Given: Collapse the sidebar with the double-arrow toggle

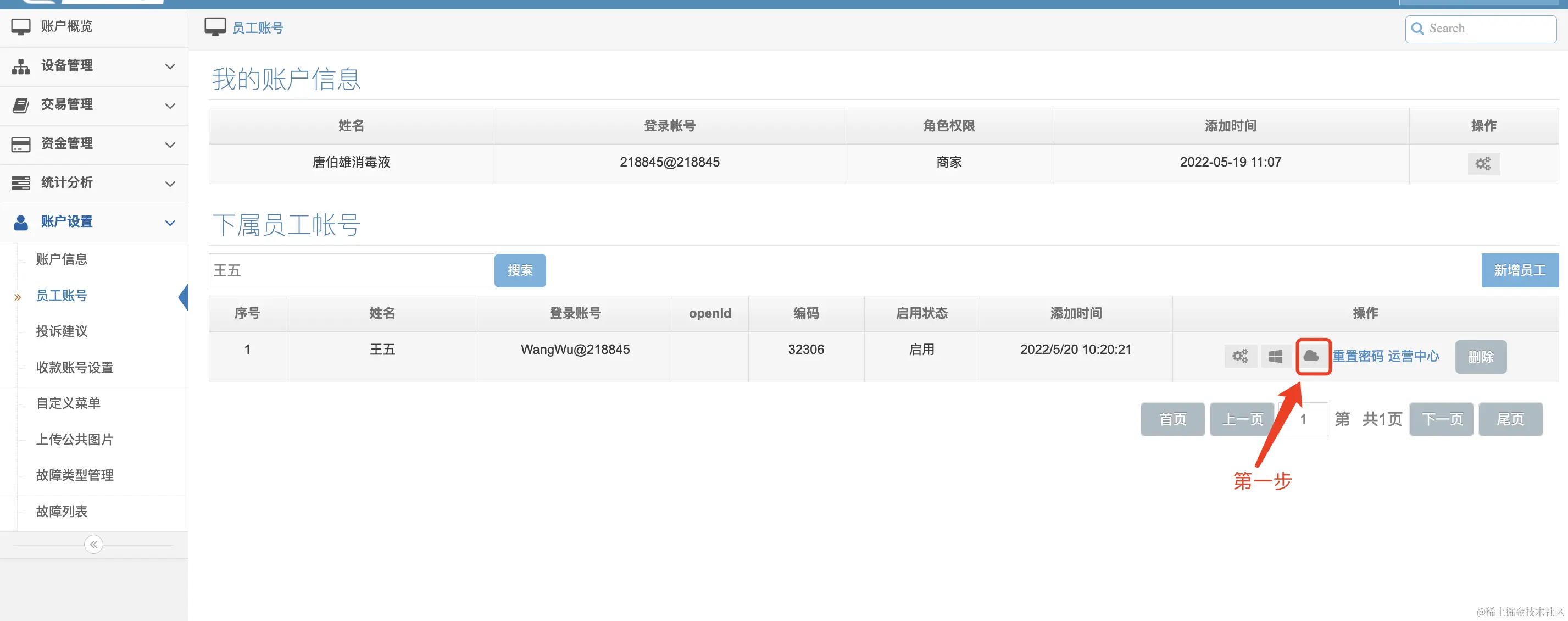Looking at the screenshot, I should pos(93,544).
